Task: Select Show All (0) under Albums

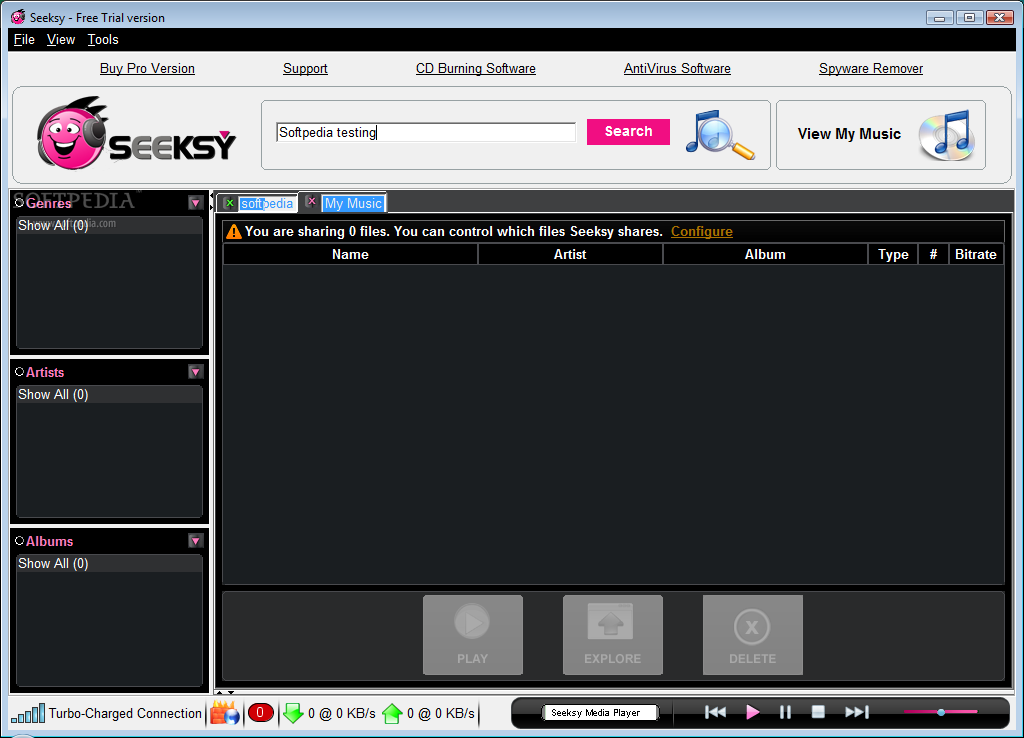Action: (109, 564)
